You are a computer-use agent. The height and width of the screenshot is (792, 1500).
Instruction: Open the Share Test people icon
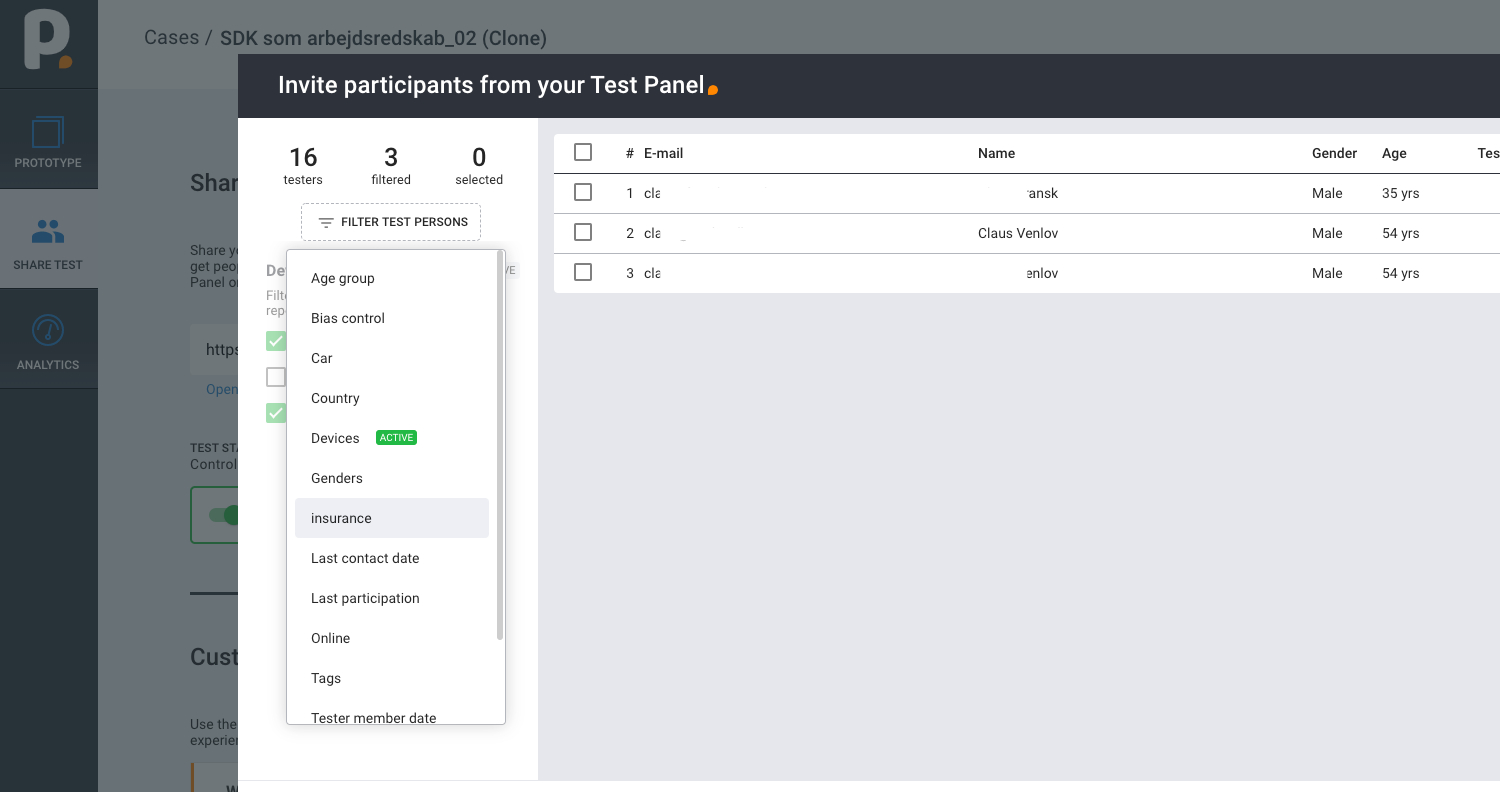(48, 233)
